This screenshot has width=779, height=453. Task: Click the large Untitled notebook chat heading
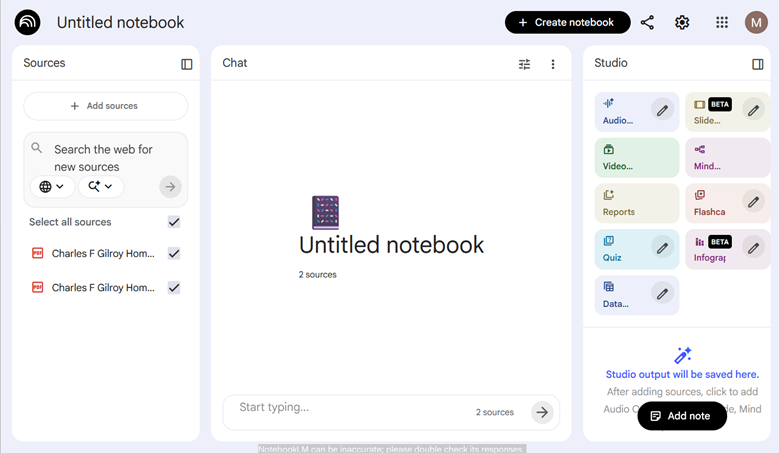click(391, 245)
